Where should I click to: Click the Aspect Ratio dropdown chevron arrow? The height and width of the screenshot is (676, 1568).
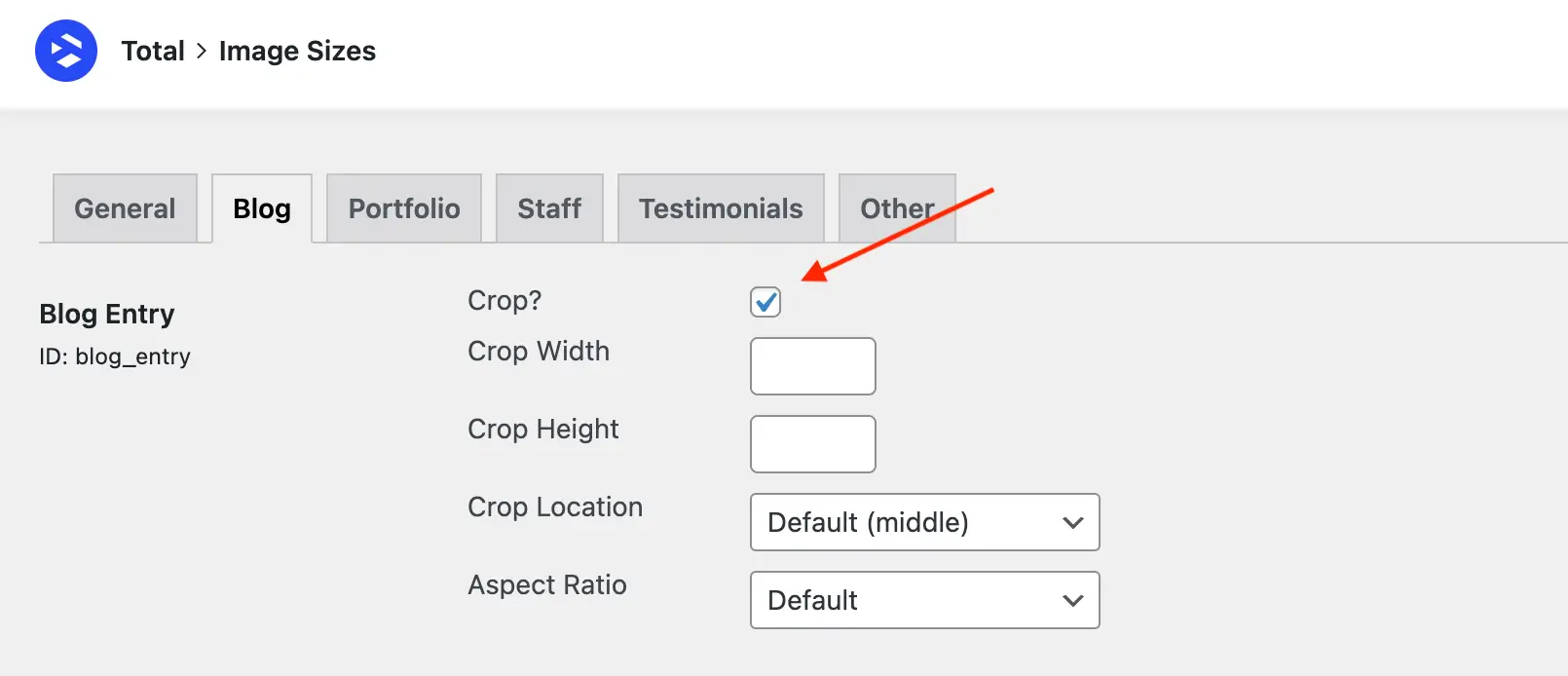(1073, 601)
